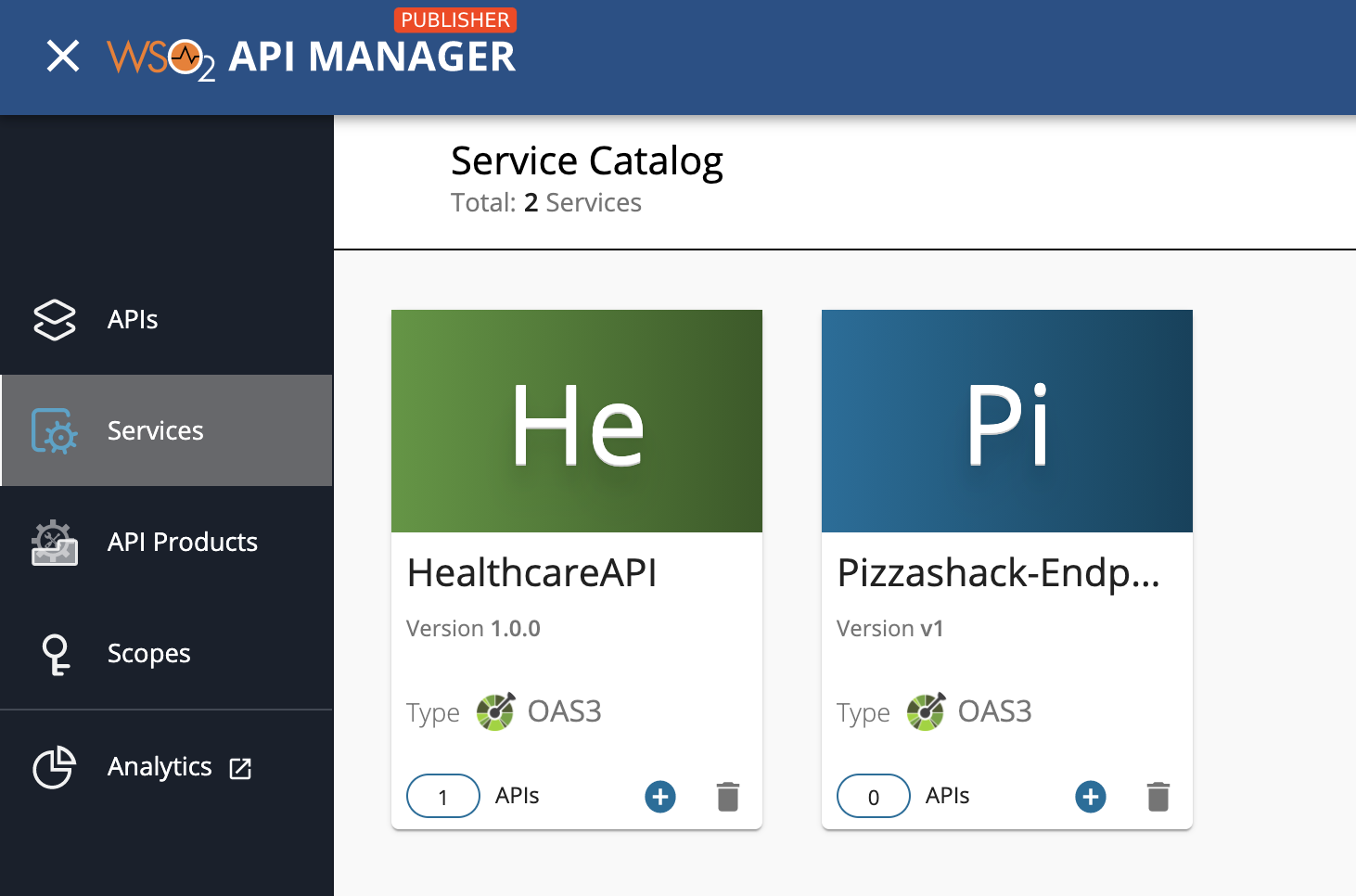Click the PUBLISHER badge in the header
Screen dimensions: 1356x896
455,19
